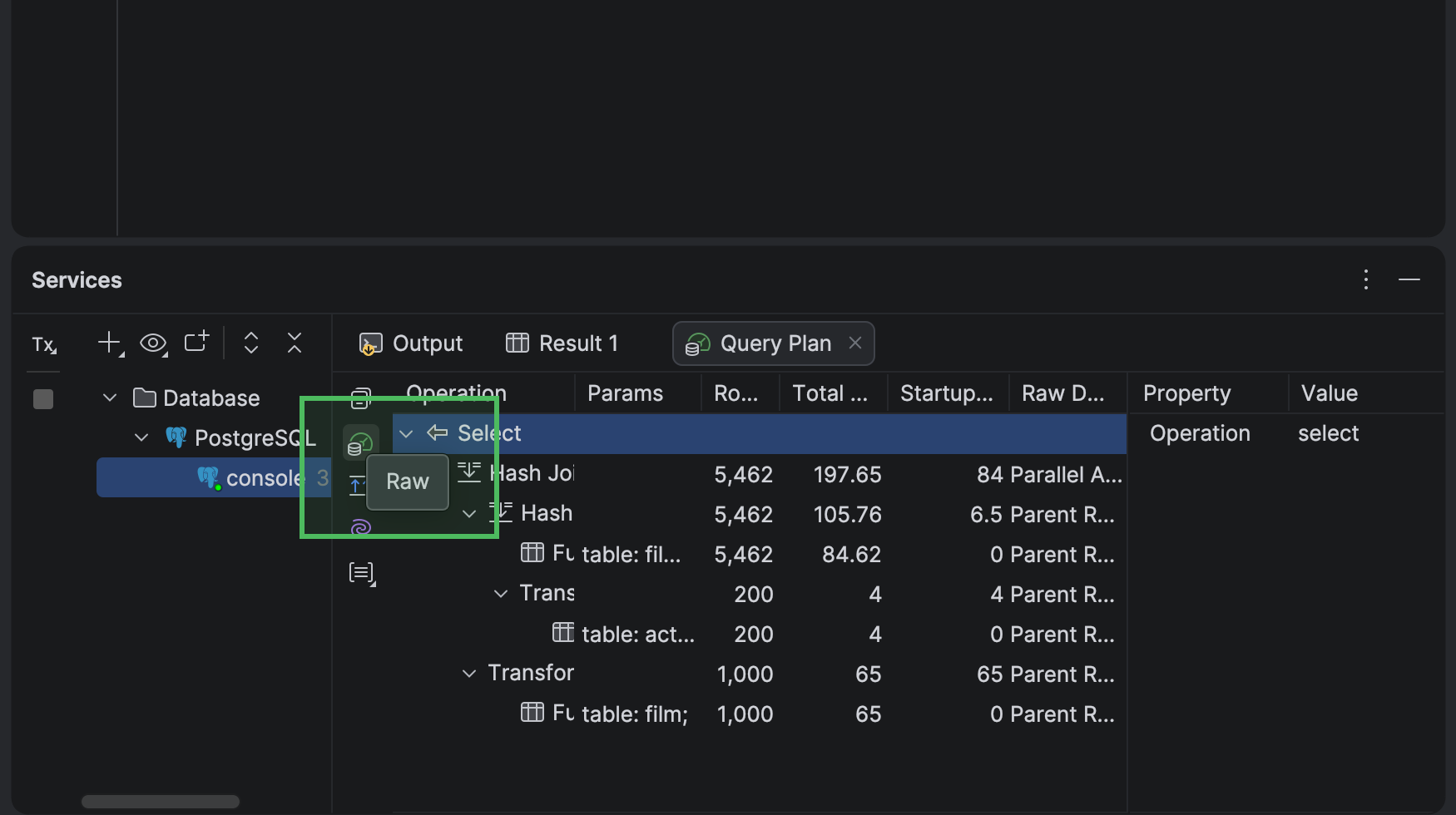Click the Startup... column header
This screenshot has height=815, width=1456.
click(x=947, y=393)
